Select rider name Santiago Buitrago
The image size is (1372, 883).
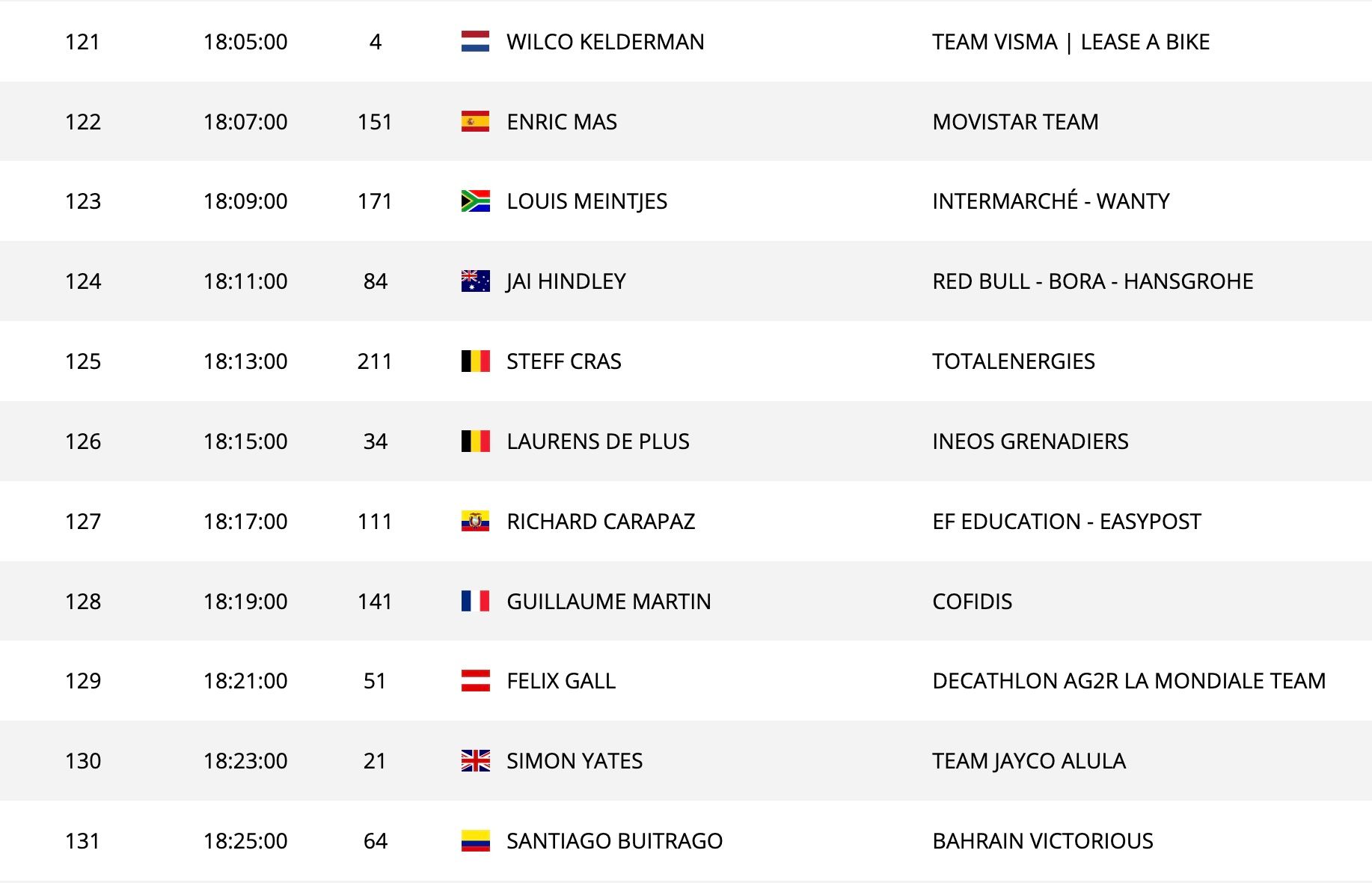[x=614, y=841]
